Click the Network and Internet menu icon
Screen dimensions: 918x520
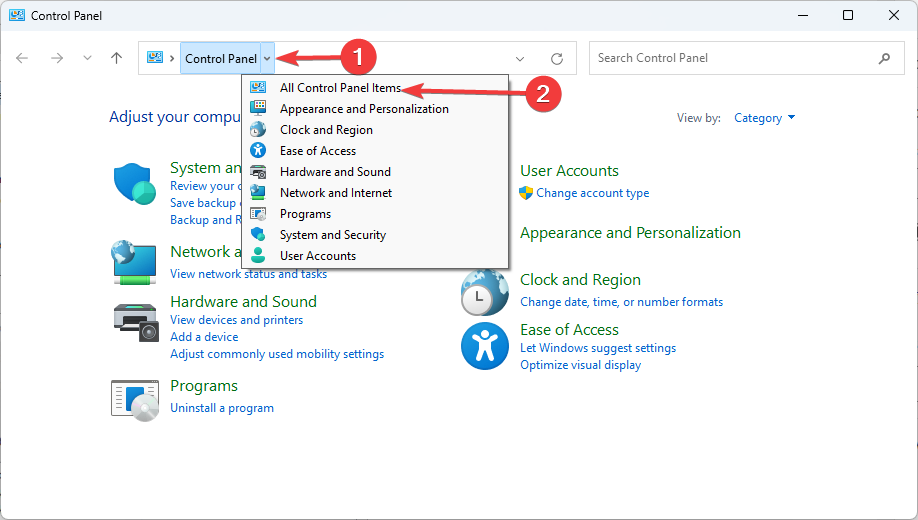click(x=258, y=192)
